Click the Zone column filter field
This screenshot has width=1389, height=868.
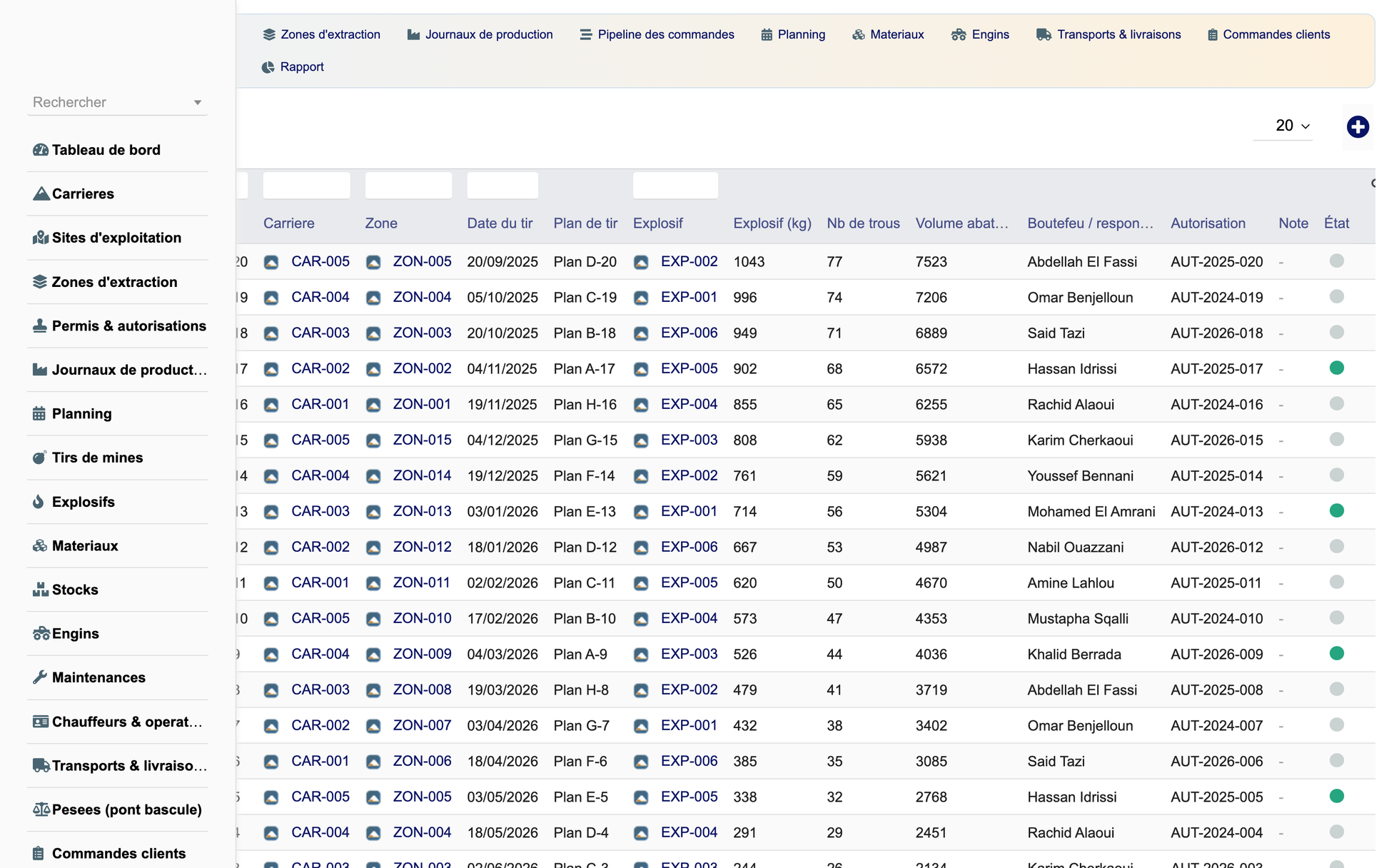(408, 186)
